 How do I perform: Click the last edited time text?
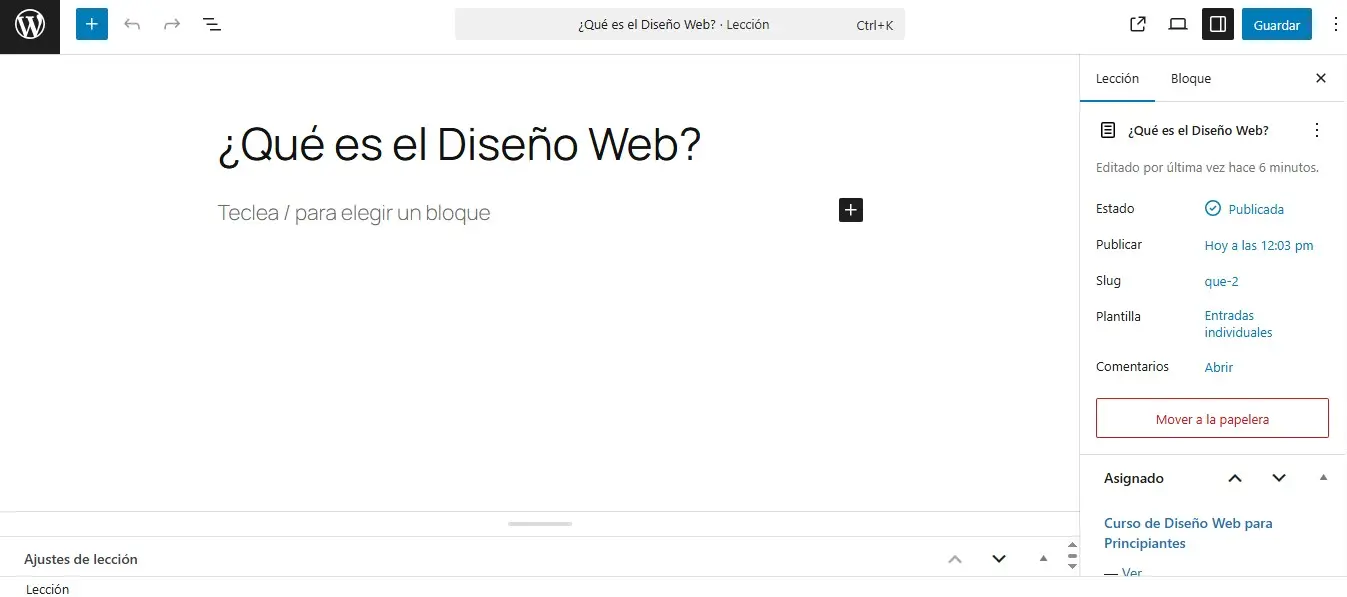1207,168
